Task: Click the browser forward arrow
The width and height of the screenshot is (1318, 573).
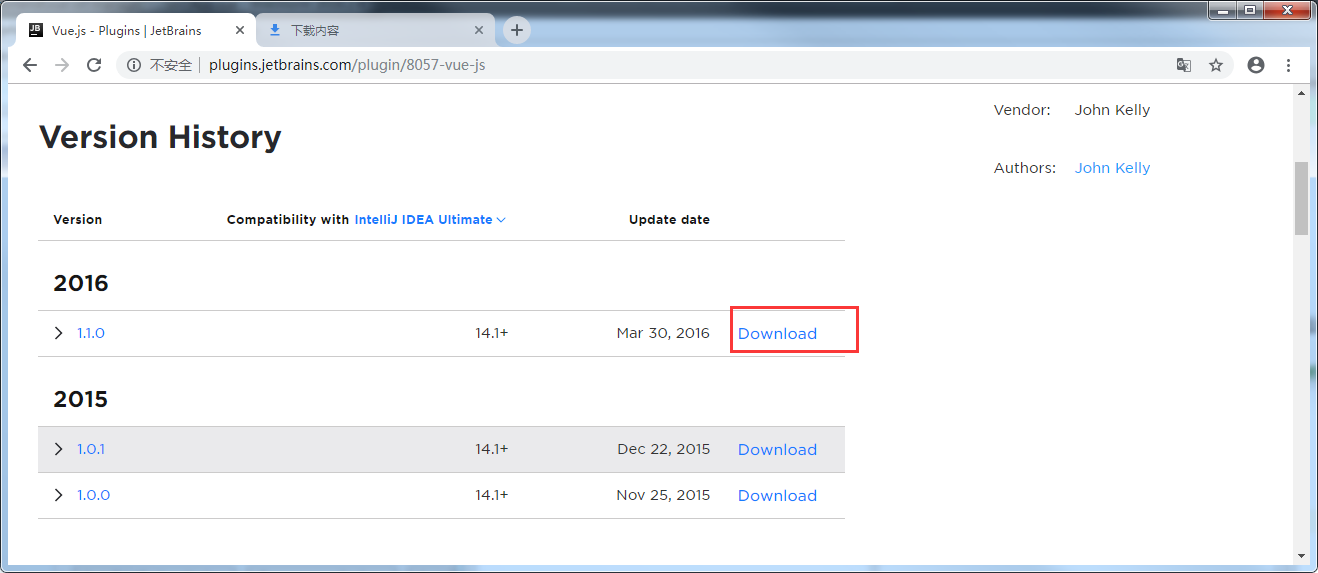Action: pyautogui.click(x=62, y=65)
